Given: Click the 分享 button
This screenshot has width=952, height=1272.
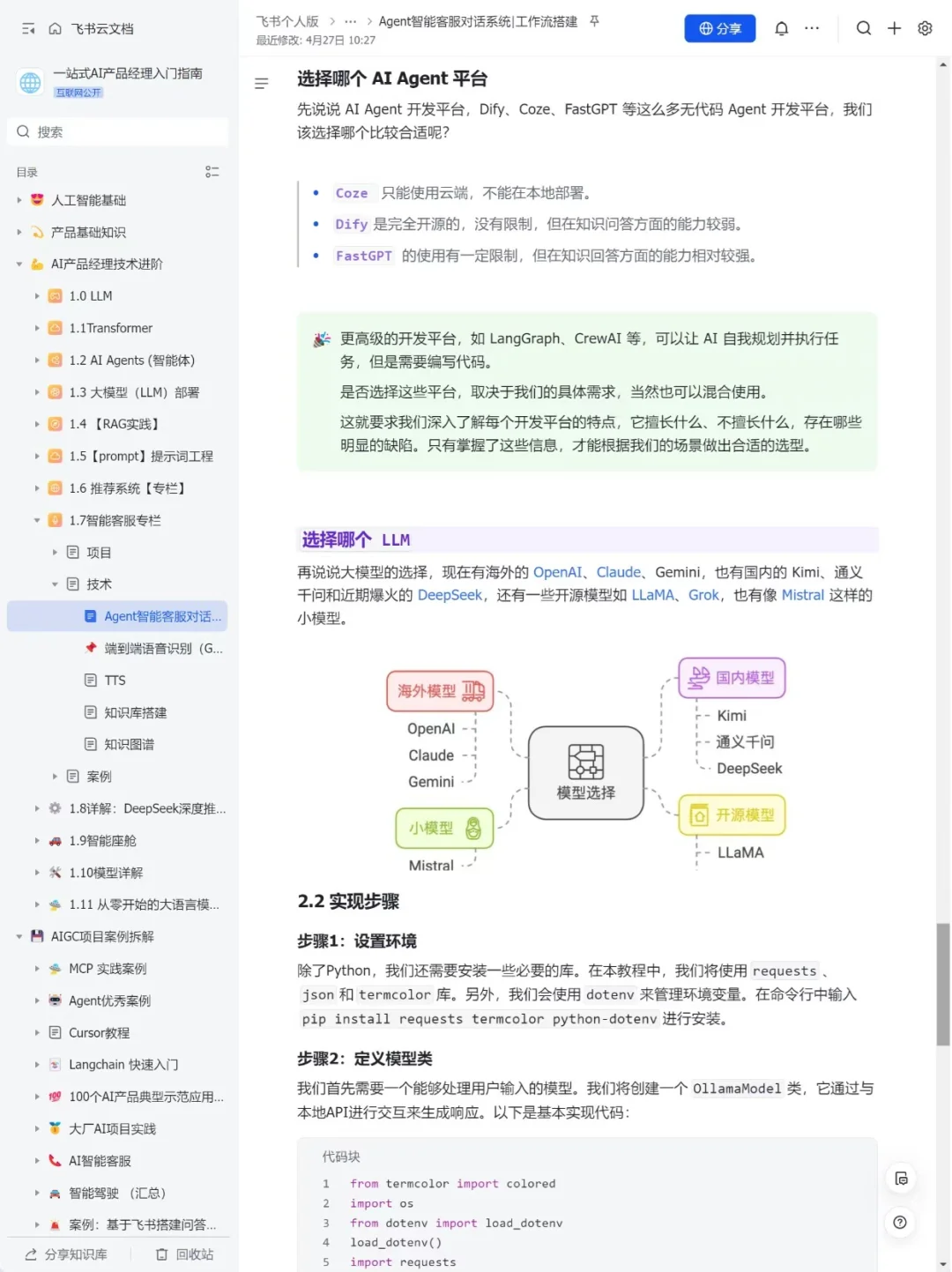Looking at the screenshot, I should 720,28.
